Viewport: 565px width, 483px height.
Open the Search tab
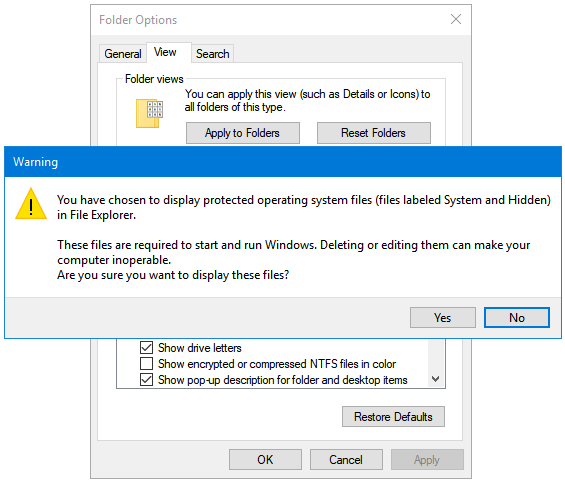tap(213, 54)
